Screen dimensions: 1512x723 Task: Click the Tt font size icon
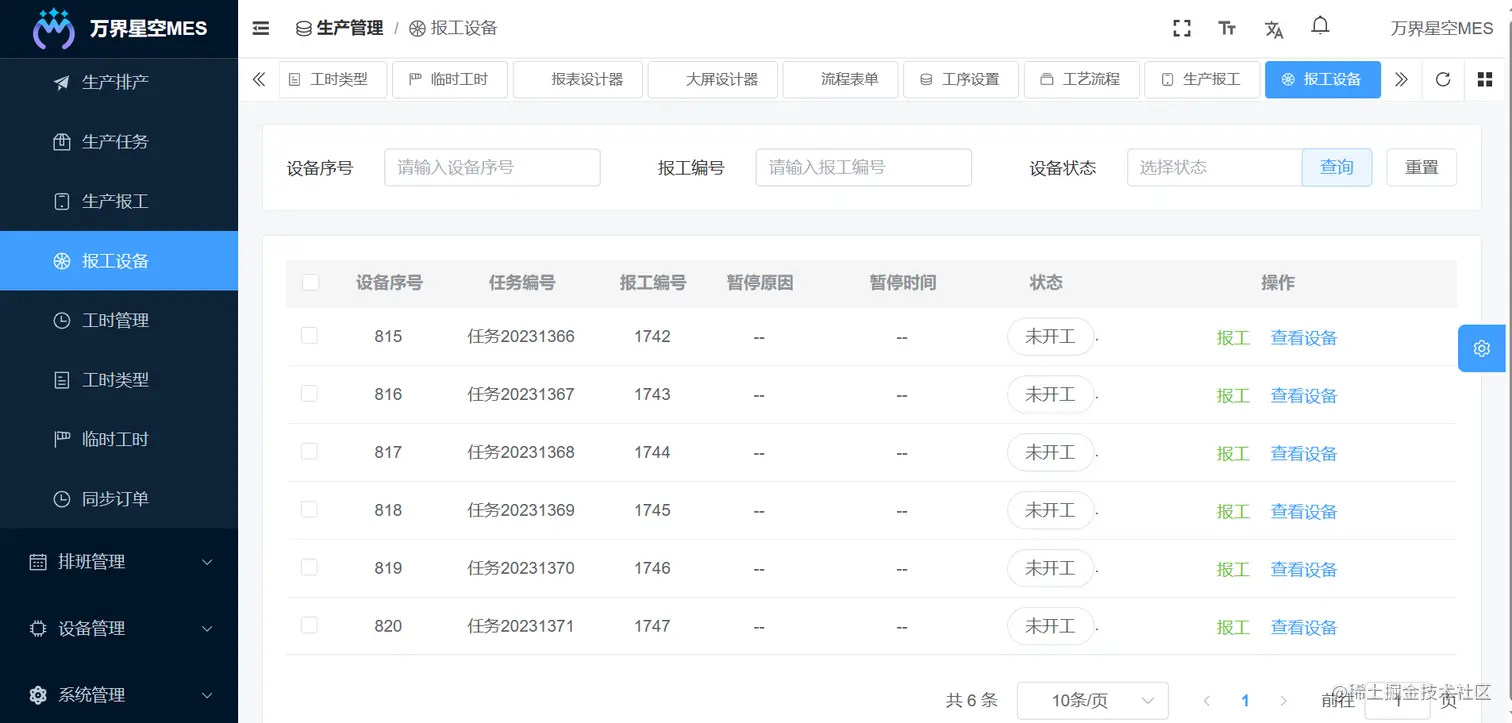1227,28
